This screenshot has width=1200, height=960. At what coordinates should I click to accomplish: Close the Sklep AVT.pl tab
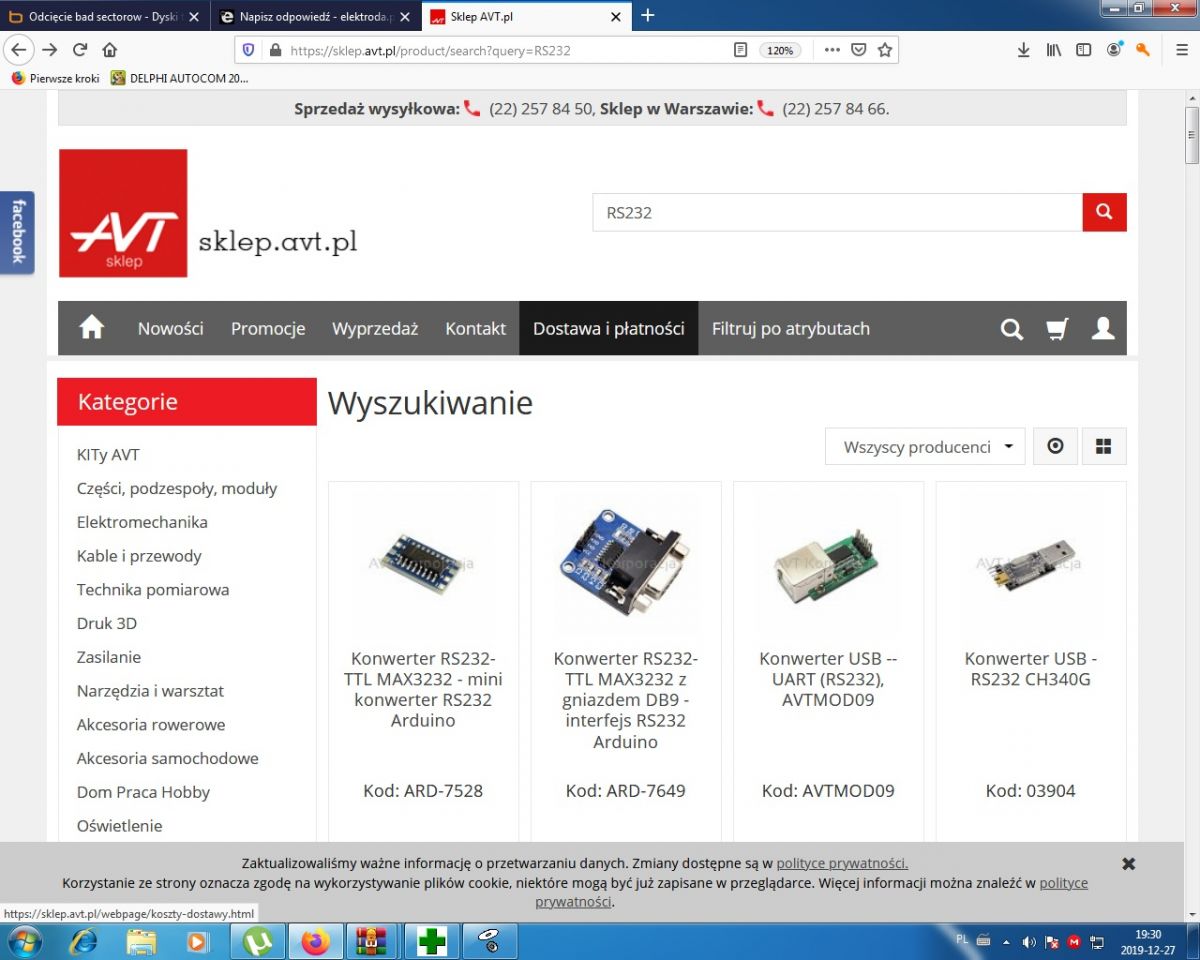(617, 17)
